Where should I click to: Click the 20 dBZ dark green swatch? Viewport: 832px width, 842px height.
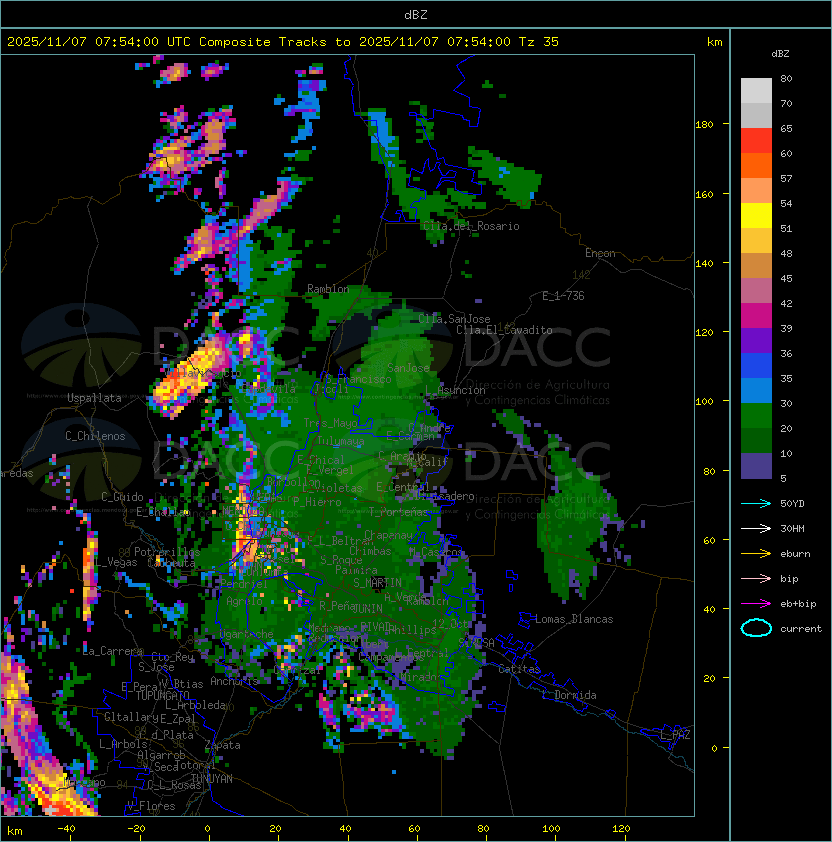756,440
